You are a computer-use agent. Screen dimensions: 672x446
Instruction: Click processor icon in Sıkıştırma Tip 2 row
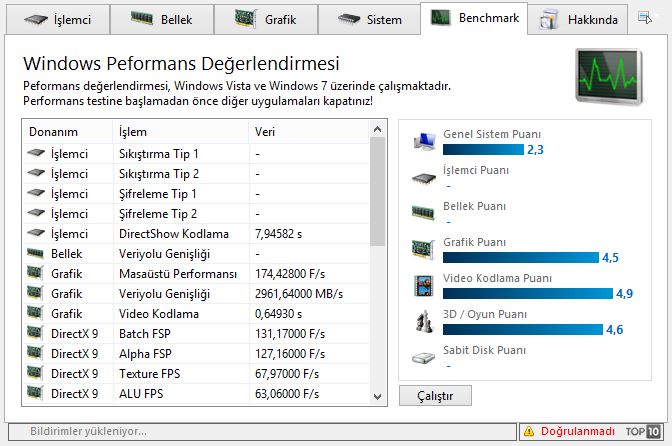36,173
